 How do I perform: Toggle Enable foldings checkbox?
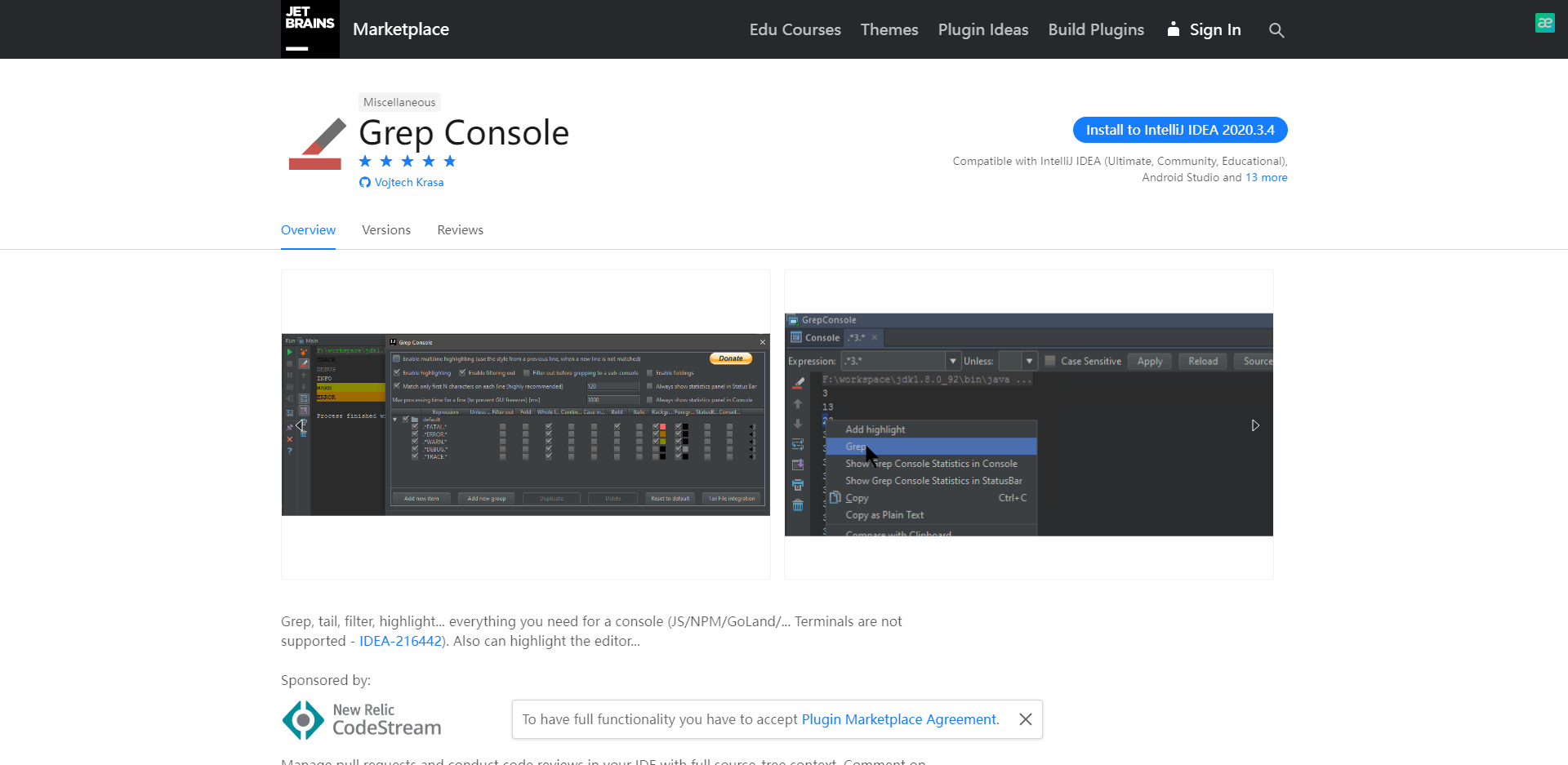[649, 373]
